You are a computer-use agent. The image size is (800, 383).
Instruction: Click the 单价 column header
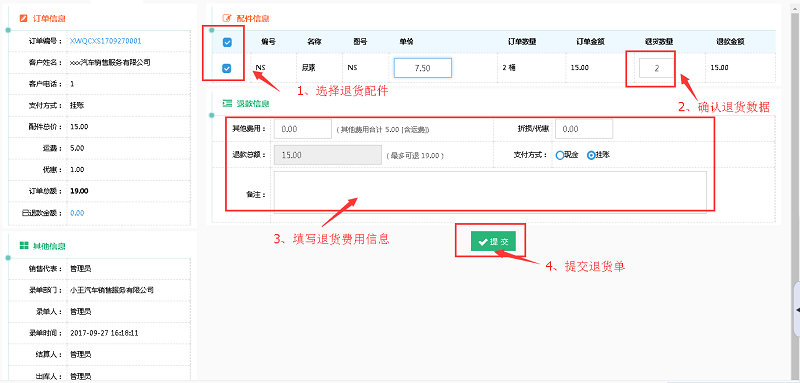406,42
